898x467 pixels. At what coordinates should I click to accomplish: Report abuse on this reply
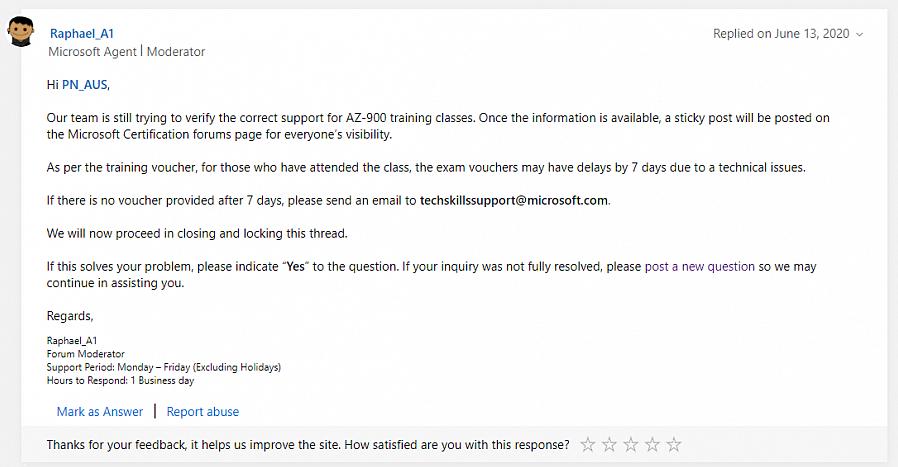click(203, 412)
